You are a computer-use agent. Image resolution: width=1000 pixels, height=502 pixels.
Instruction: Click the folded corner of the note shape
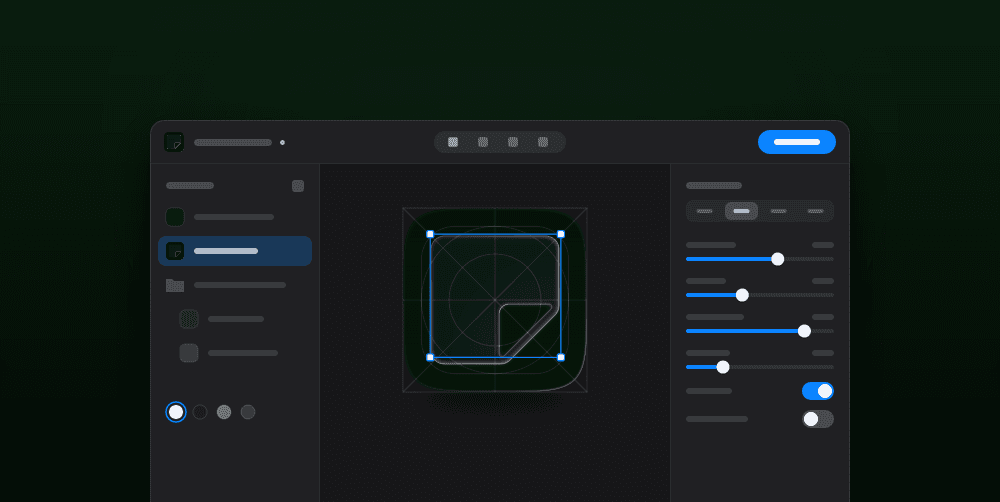[520, 325]
